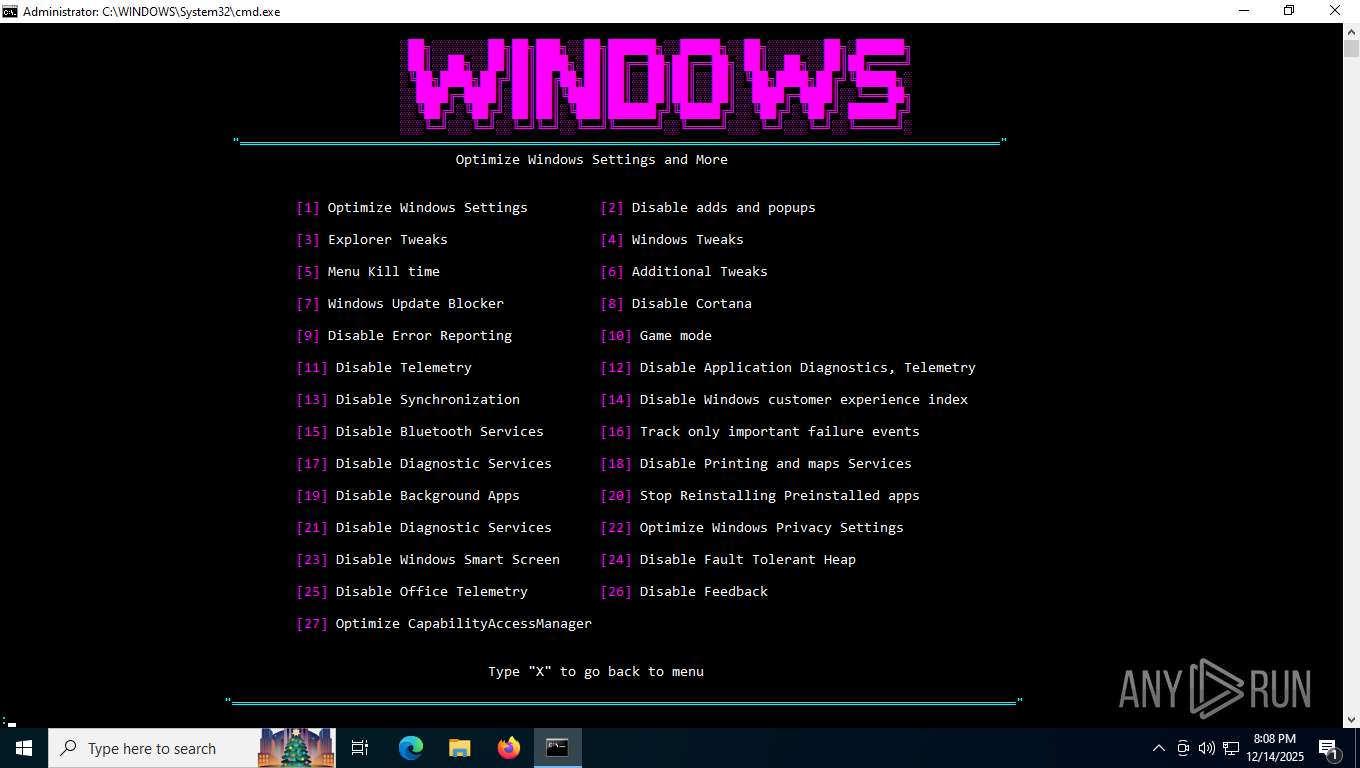
Task: Minimize the cmd.exe window
Action: 1243,11
